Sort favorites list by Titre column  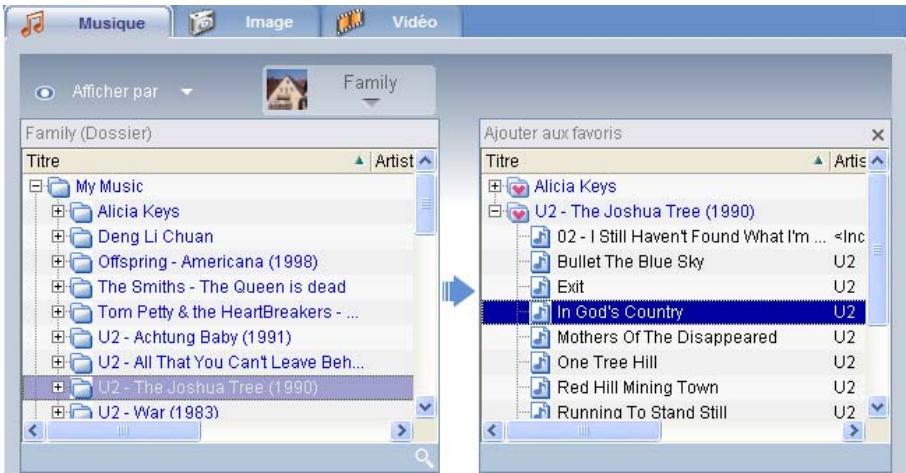point(655,161)
